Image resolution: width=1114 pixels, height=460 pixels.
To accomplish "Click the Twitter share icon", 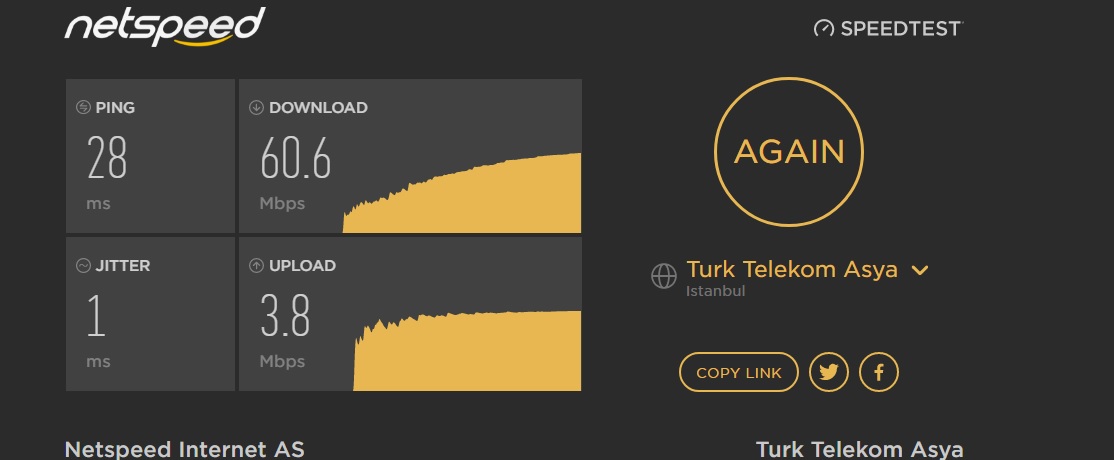I will point(828,372).
